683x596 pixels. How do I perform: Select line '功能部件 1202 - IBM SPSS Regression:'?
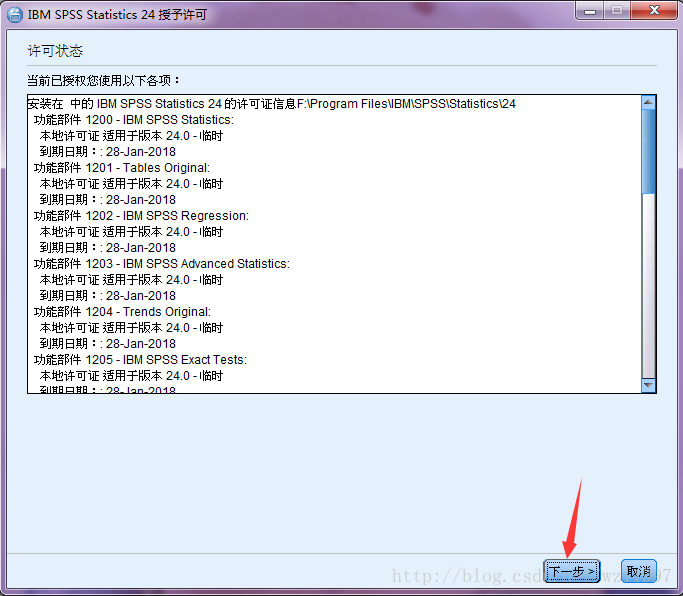141,216
